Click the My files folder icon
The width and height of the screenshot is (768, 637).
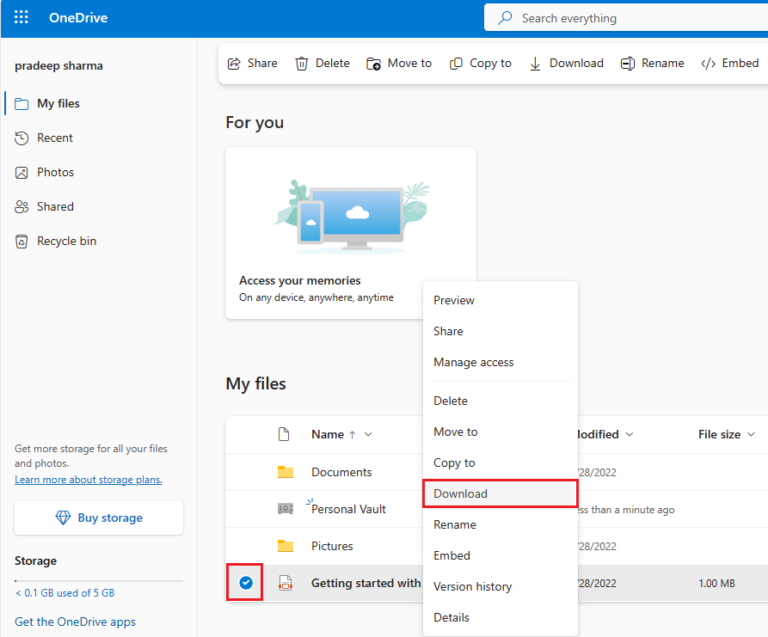(x=22, y=104)
